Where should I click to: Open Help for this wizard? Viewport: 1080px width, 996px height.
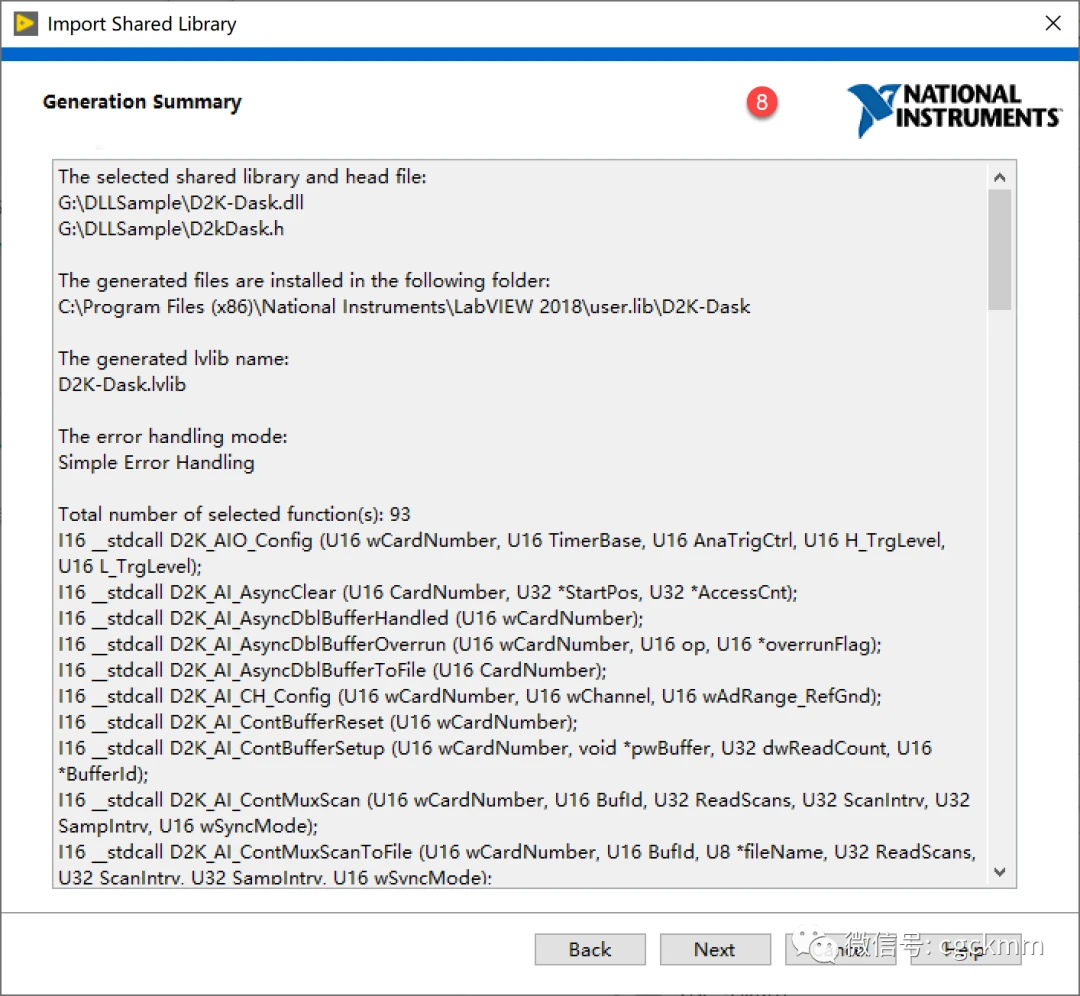click(x=964, y=949)
